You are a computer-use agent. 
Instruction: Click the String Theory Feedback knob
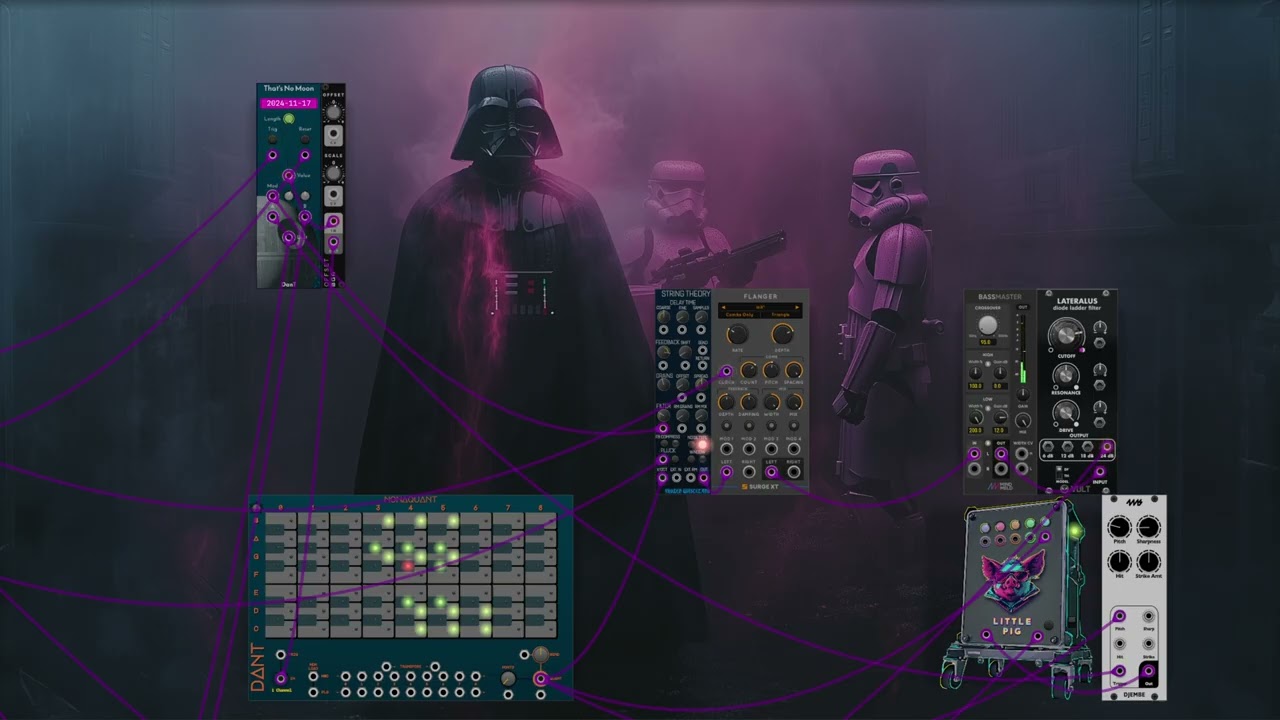click(x=664, y=352)
